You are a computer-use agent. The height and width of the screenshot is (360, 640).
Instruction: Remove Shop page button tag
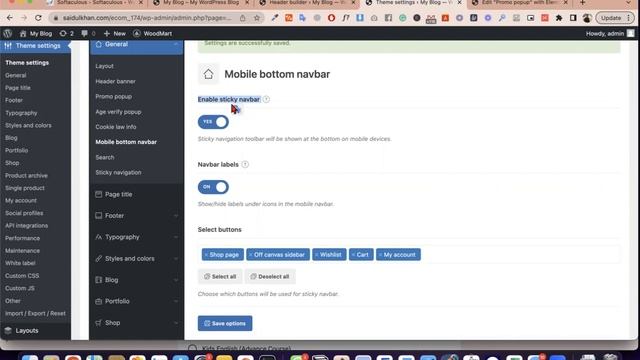click(x=206, y=255)
